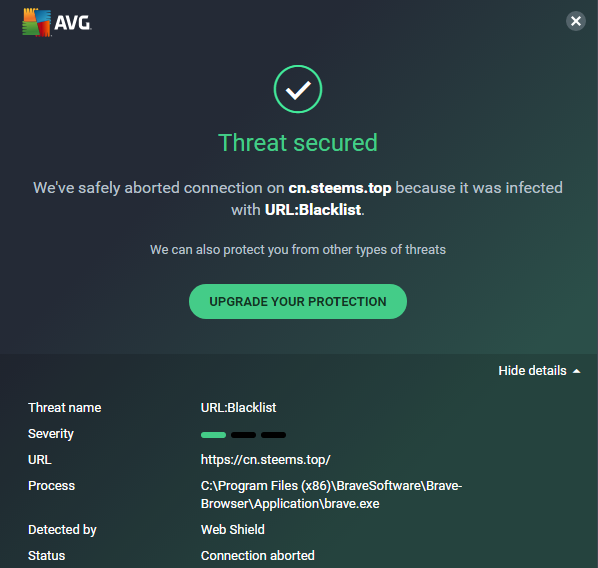The width and height of the screenshot is (598, 568).
Task: Click the green checkmark circle icon
Action: (298, 89)
